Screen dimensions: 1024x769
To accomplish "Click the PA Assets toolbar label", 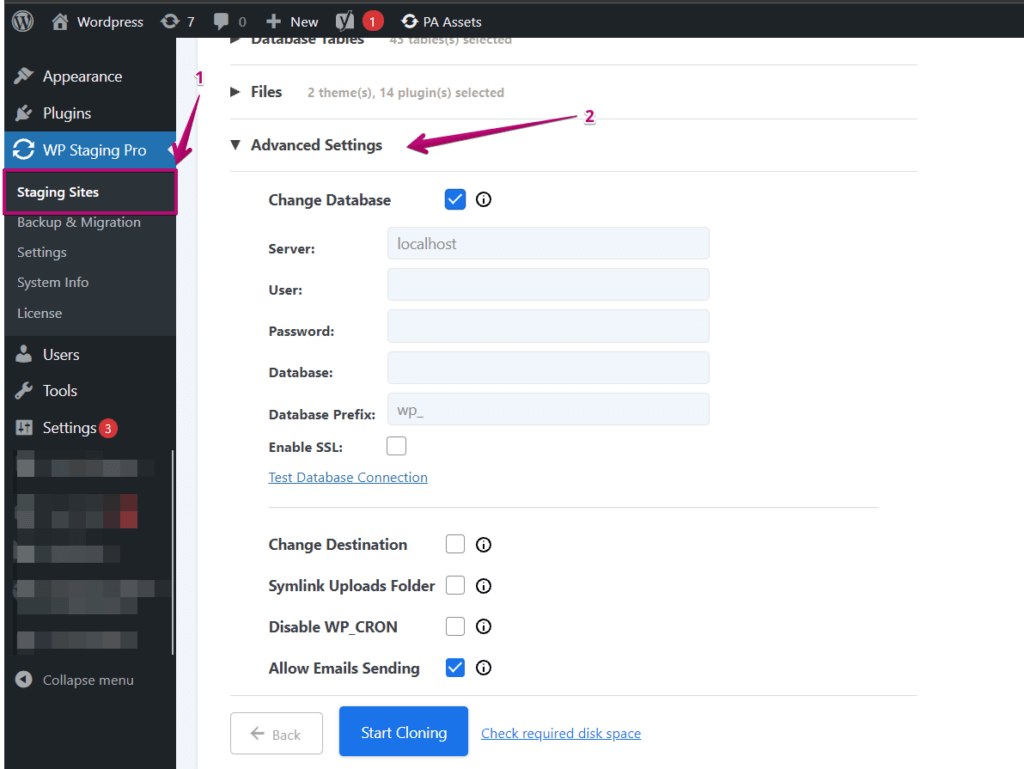I will [452, 22].
